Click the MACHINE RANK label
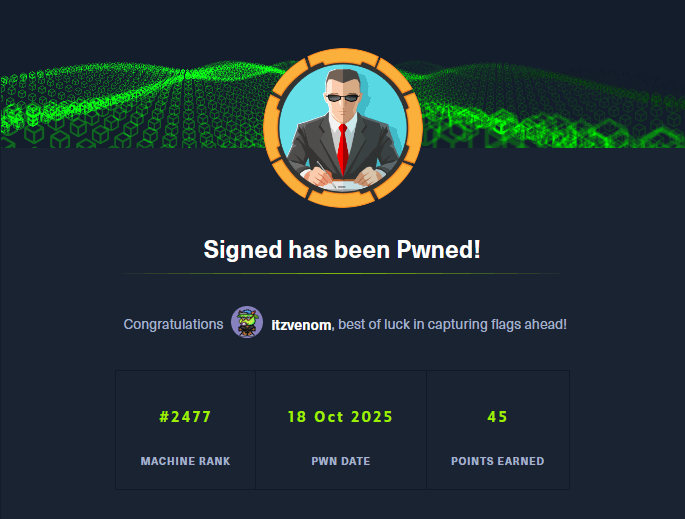Screen dimensions: 685x519 [x=185, y=461]
